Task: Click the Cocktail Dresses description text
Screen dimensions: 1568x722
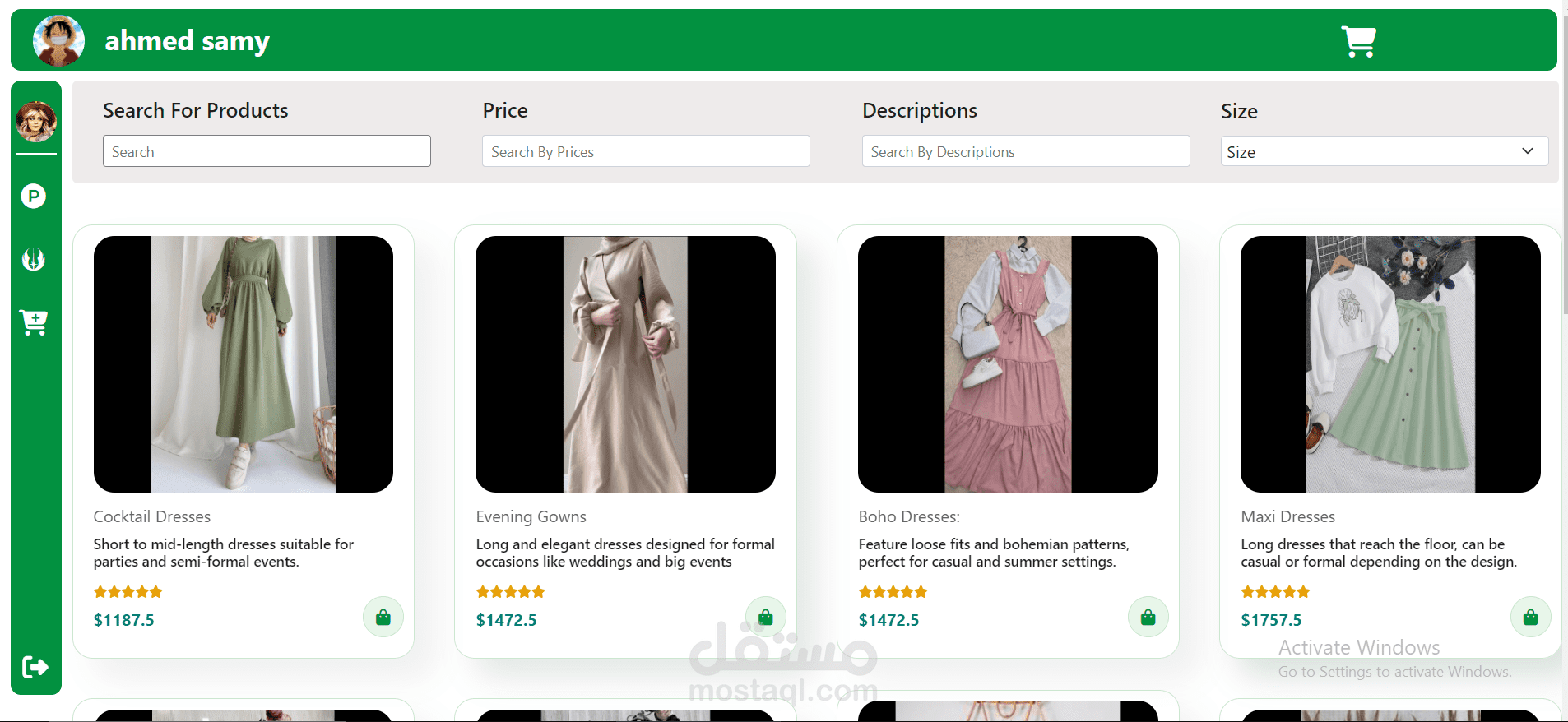Action: click(224, 553)
